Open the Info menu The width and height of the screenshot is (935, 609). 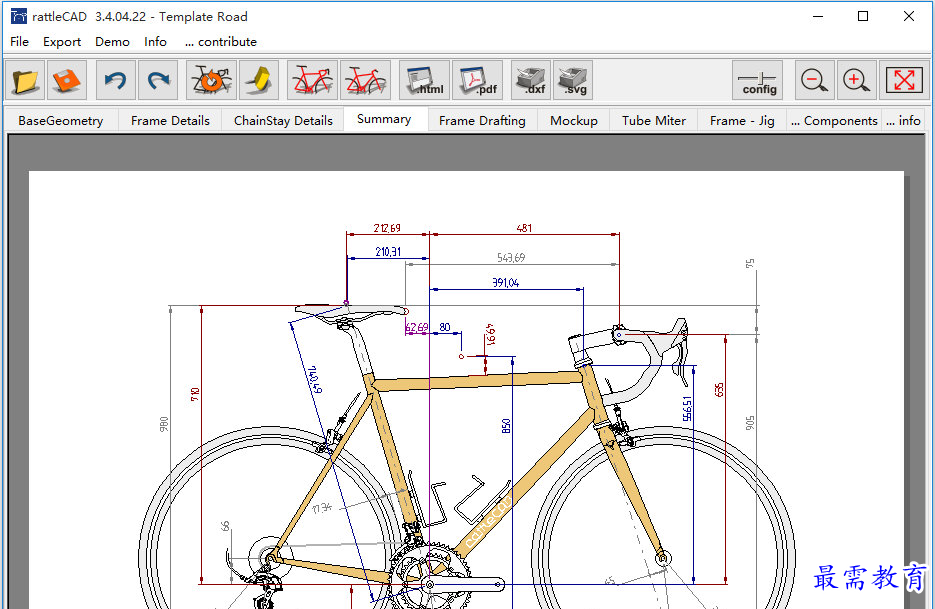155,42
